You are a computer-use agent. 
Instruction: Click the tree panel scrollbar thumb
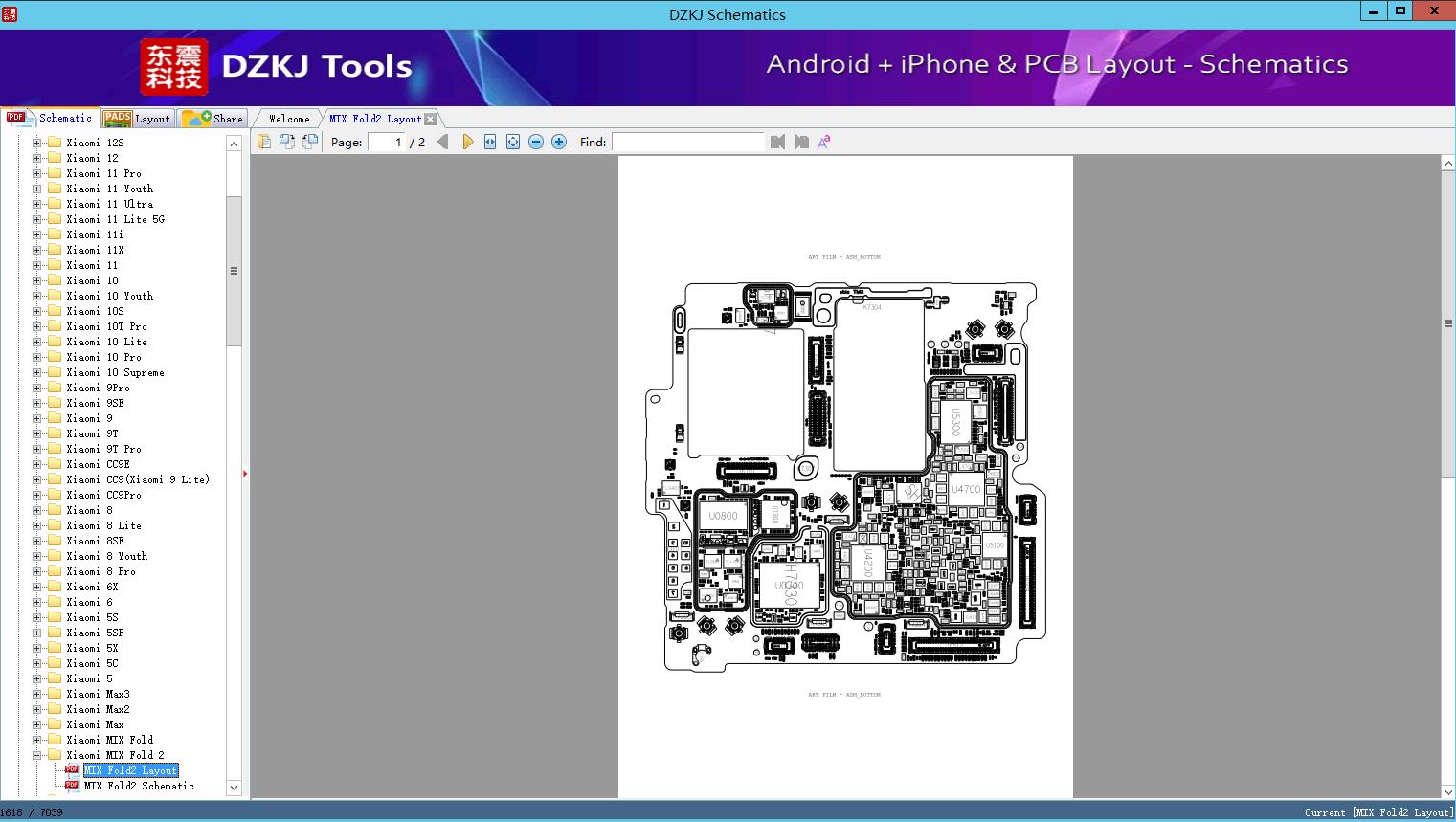pos(234,271)
